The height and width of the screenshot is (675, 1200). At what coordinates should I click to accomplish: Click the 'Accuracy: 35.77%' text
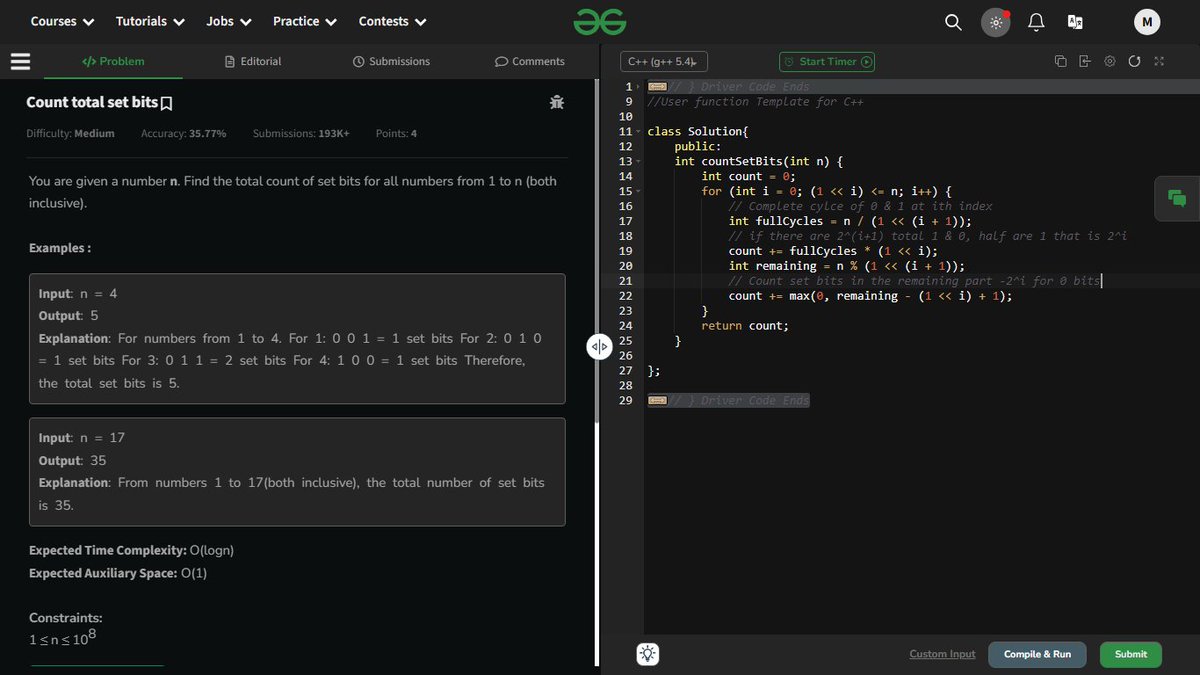click(183, 133)
